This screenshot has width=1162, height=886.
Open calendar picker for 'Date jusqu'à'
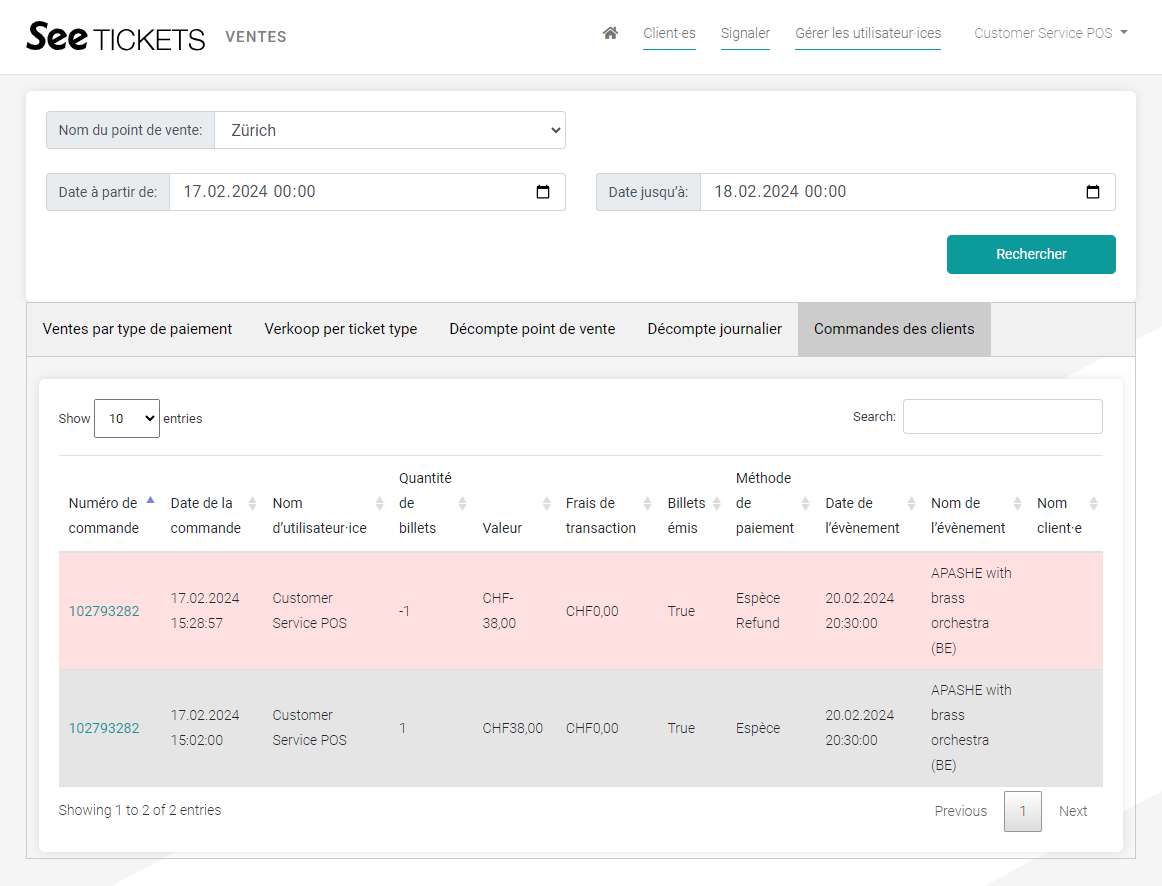pyautogui.click(x=1093, y=192)
